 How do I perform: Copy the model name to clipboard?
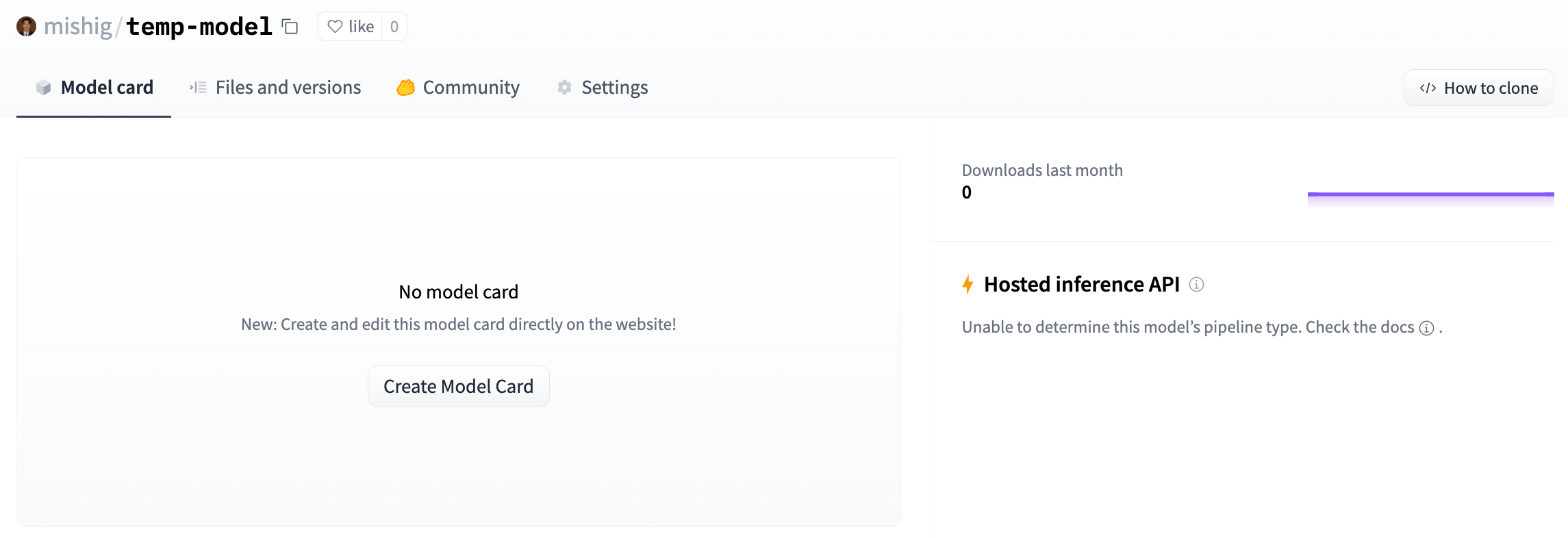pyautogui.click(x=290, y=27)
